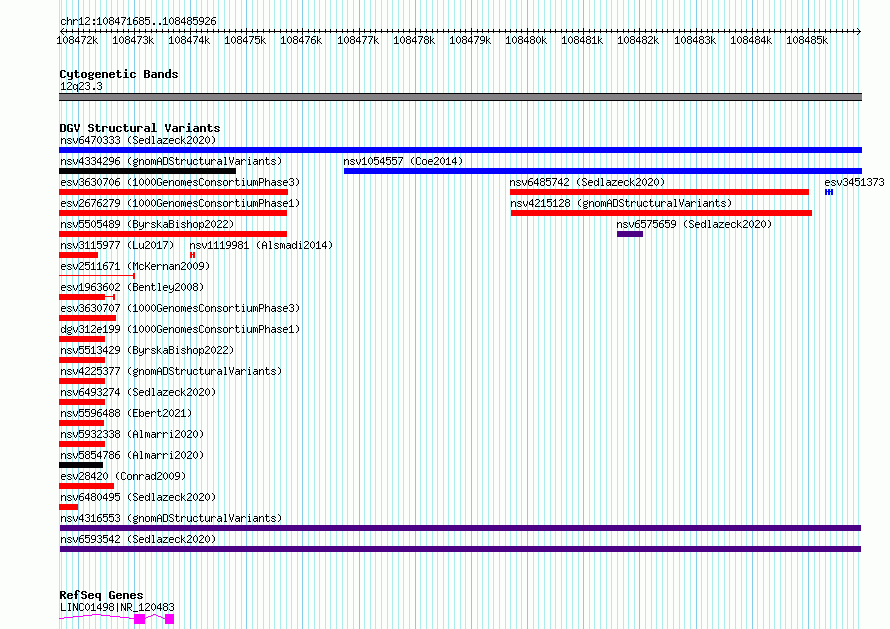The height and width of the screenshot is (629, 890).
Task: Open esv3630707 (1000GenomesConsortiumPhase3) label
Action: pyautogui.click(x=180, y=308)
